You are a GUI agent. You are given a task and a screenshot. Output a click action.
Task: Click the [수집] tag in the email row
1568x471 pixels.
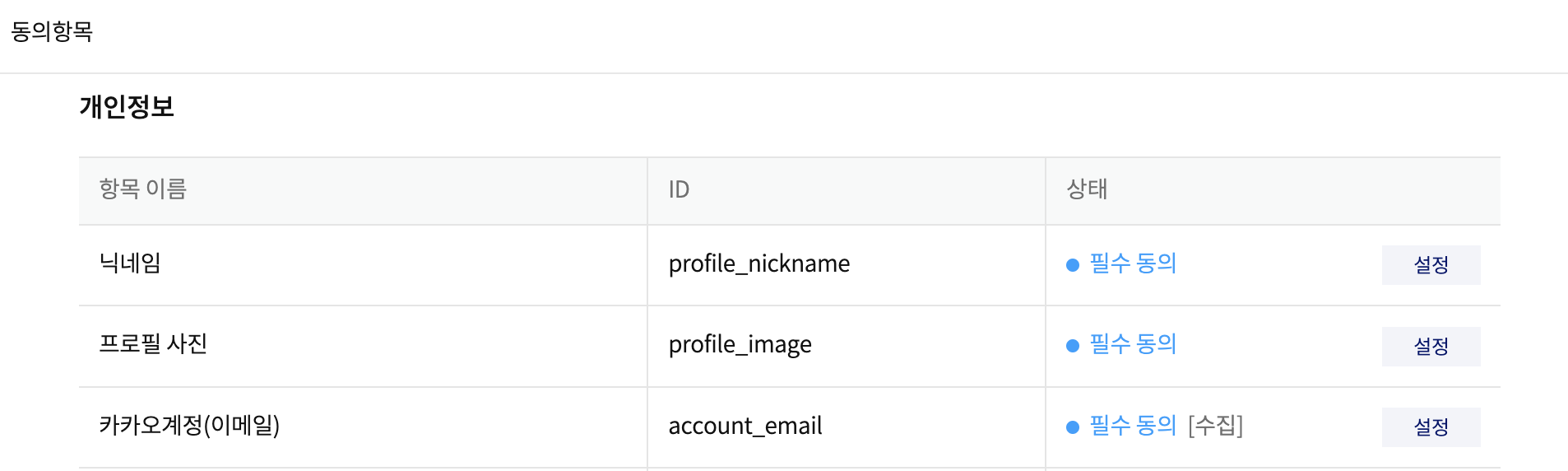coord(1215,426)
